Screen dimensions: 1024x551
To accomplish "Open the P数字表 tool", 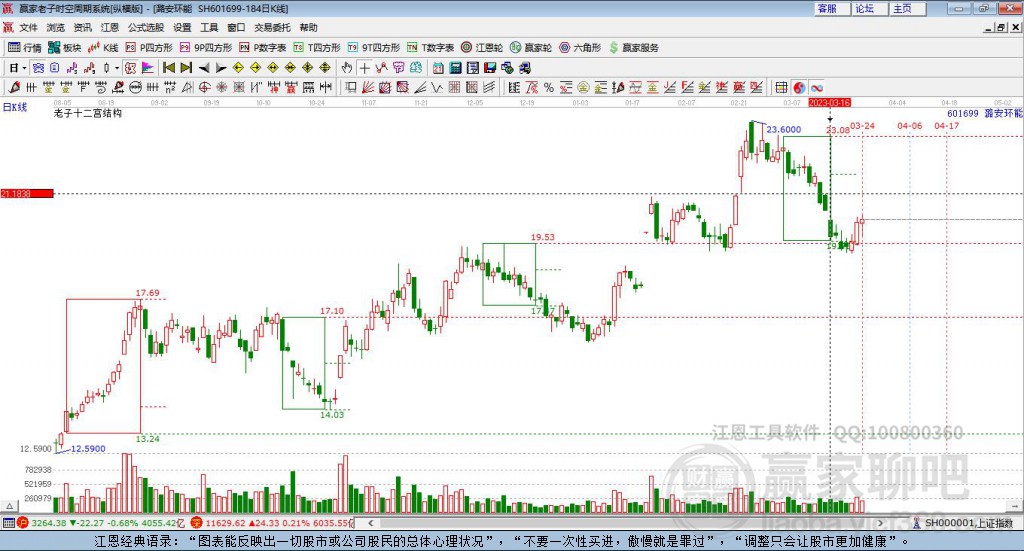I will tap(263, 48).
